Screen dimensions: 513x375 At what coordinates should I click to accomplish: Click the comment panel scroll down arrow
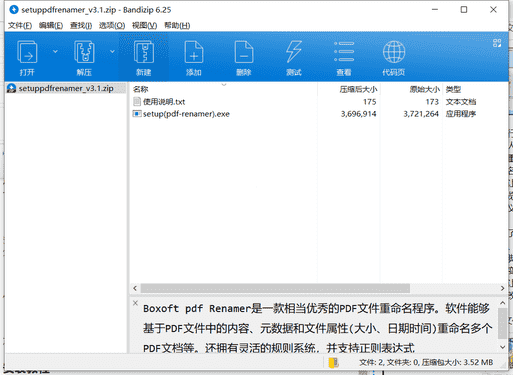tap(502, 347)
